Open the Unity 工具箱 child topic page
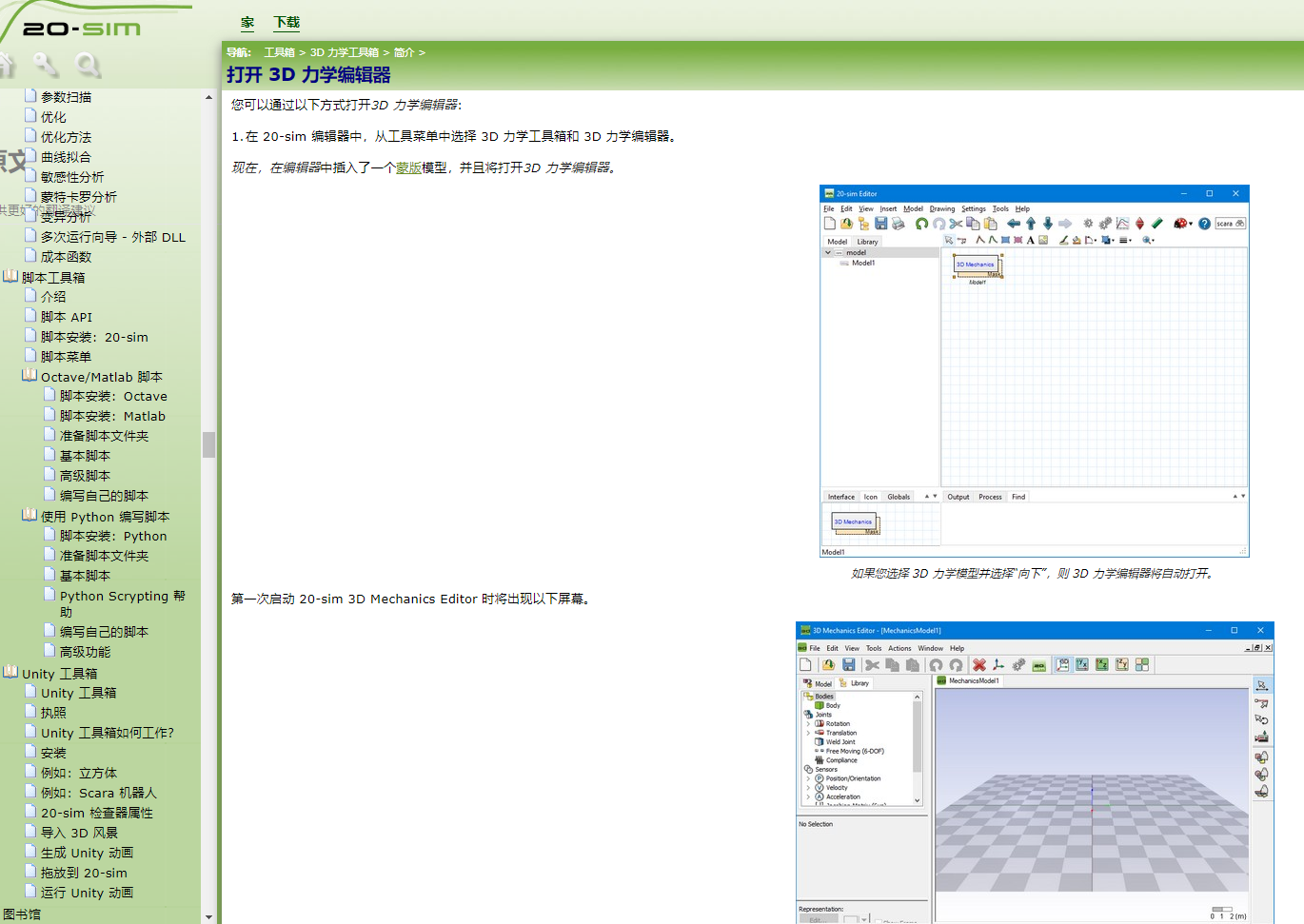 (x=78, y=693)
